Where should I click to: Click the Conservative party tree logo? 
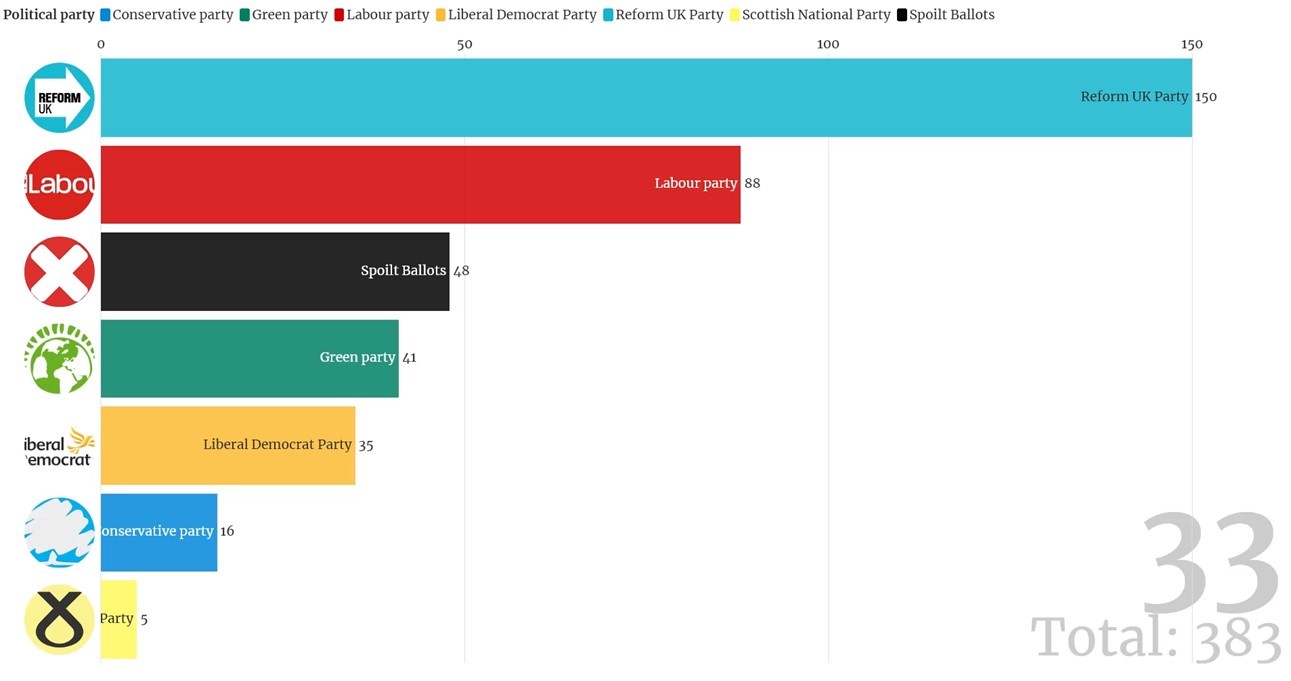pos(59,532)
